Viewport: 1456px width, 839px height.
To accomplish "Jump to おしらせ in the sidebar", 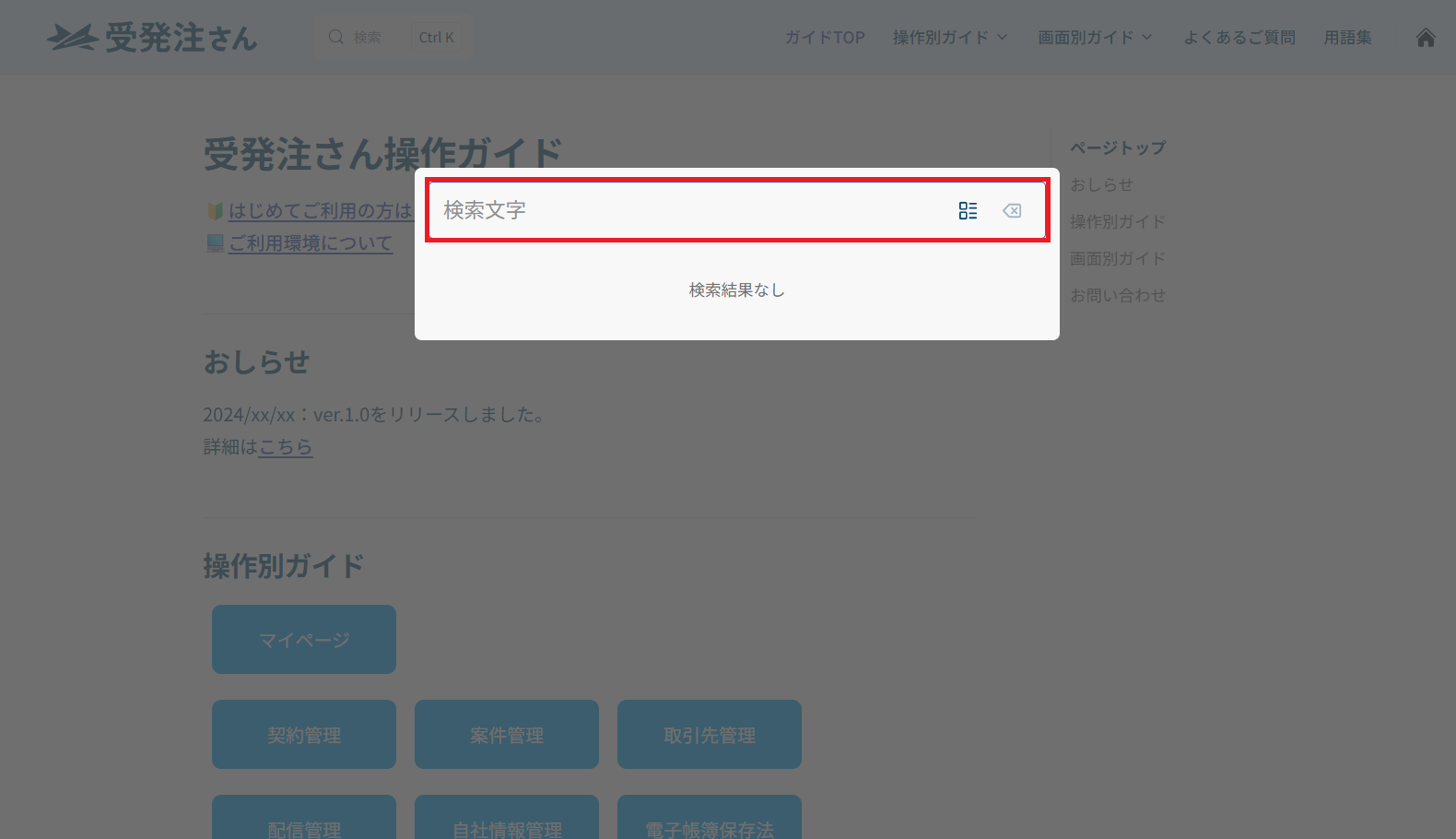I will click(1101, 185).
